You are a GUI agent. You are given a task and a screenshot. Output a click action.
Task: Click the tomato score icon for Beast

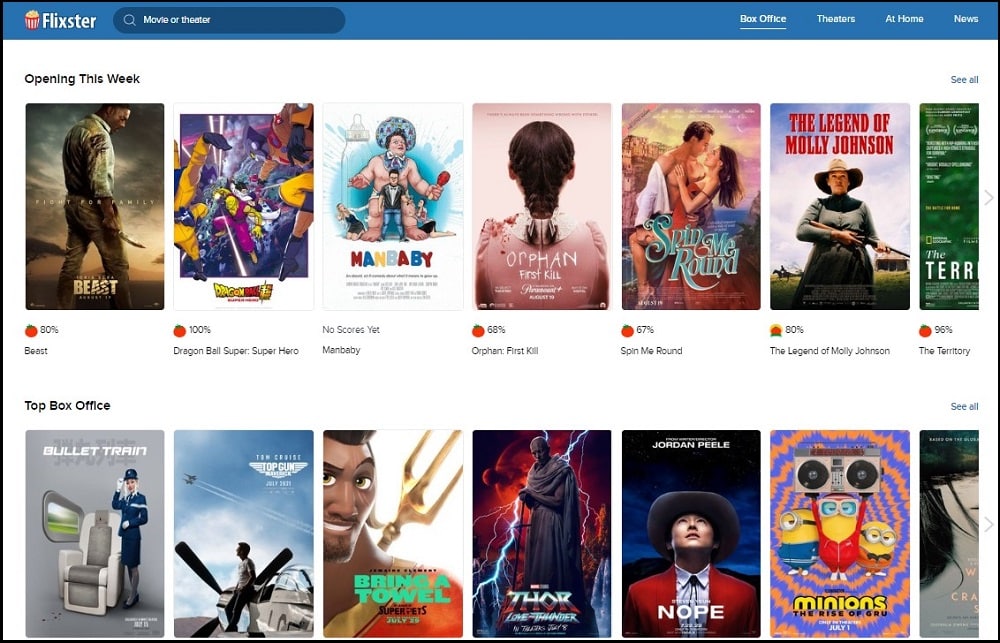31,330
